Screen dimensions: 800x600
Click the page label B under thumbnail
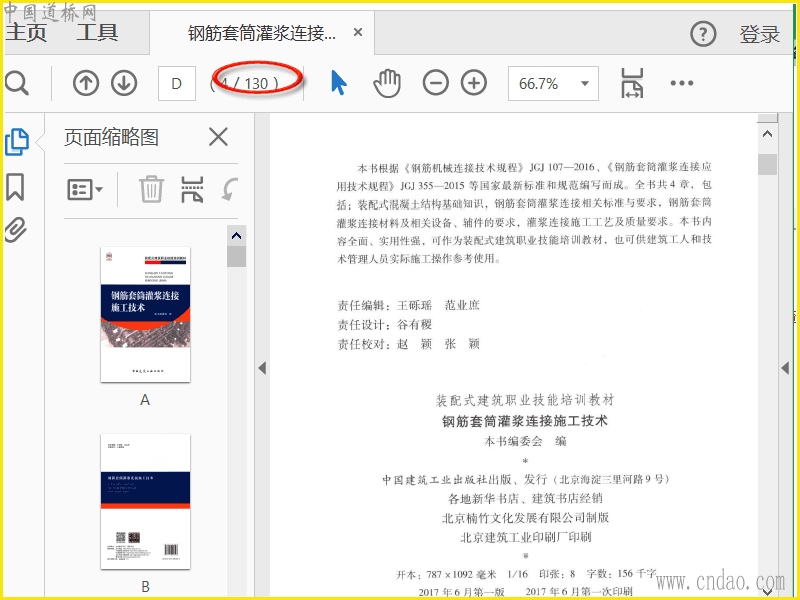click(145, 586)
